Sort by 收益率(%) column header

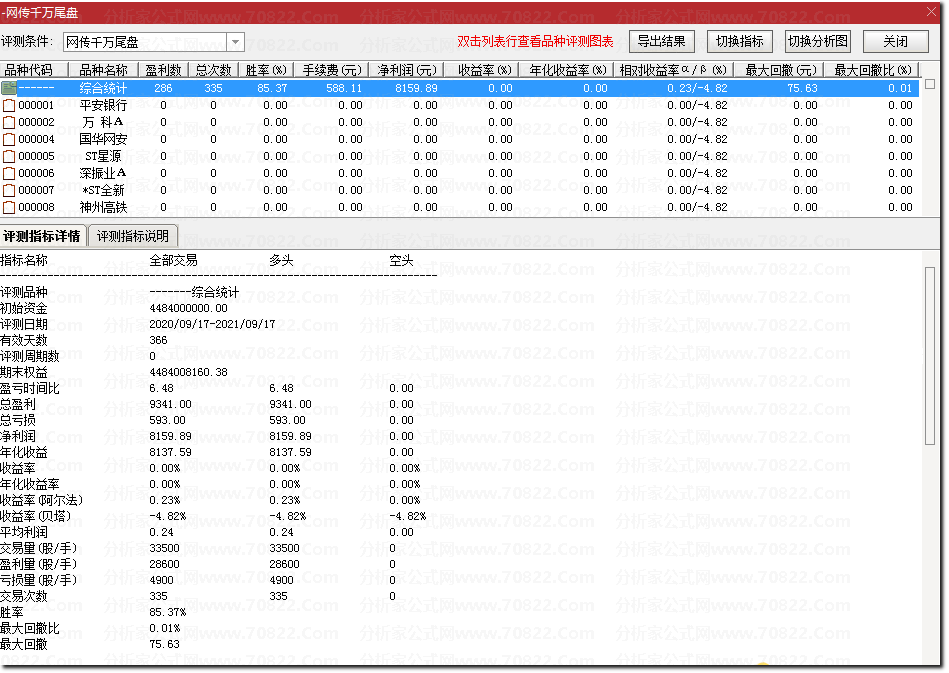[x=482, y=70]
